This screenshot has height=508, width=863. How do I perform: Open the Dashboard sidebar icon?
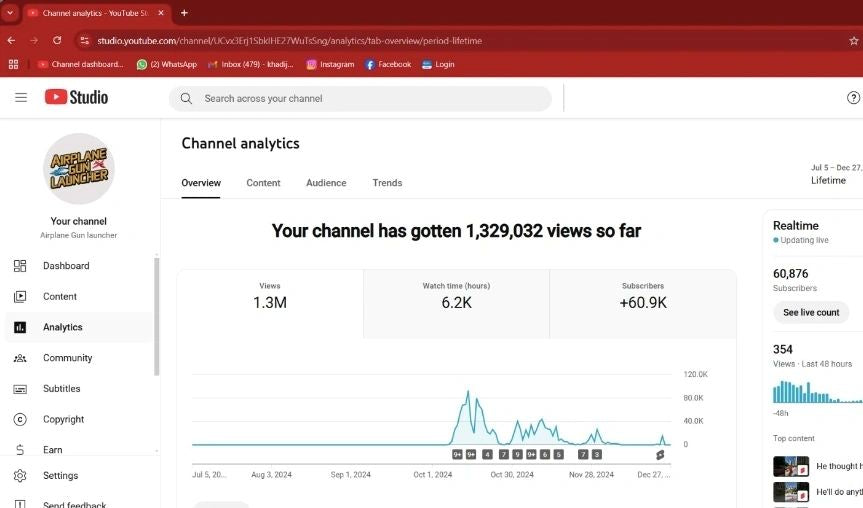pyautogui.click(x=20, y=266)
